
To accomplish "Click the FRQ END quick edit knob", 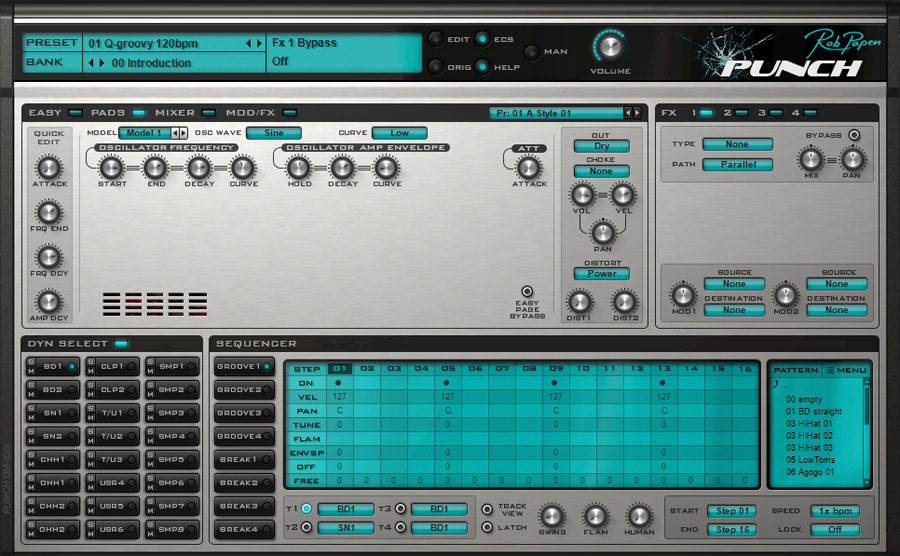I will (49, 212).
